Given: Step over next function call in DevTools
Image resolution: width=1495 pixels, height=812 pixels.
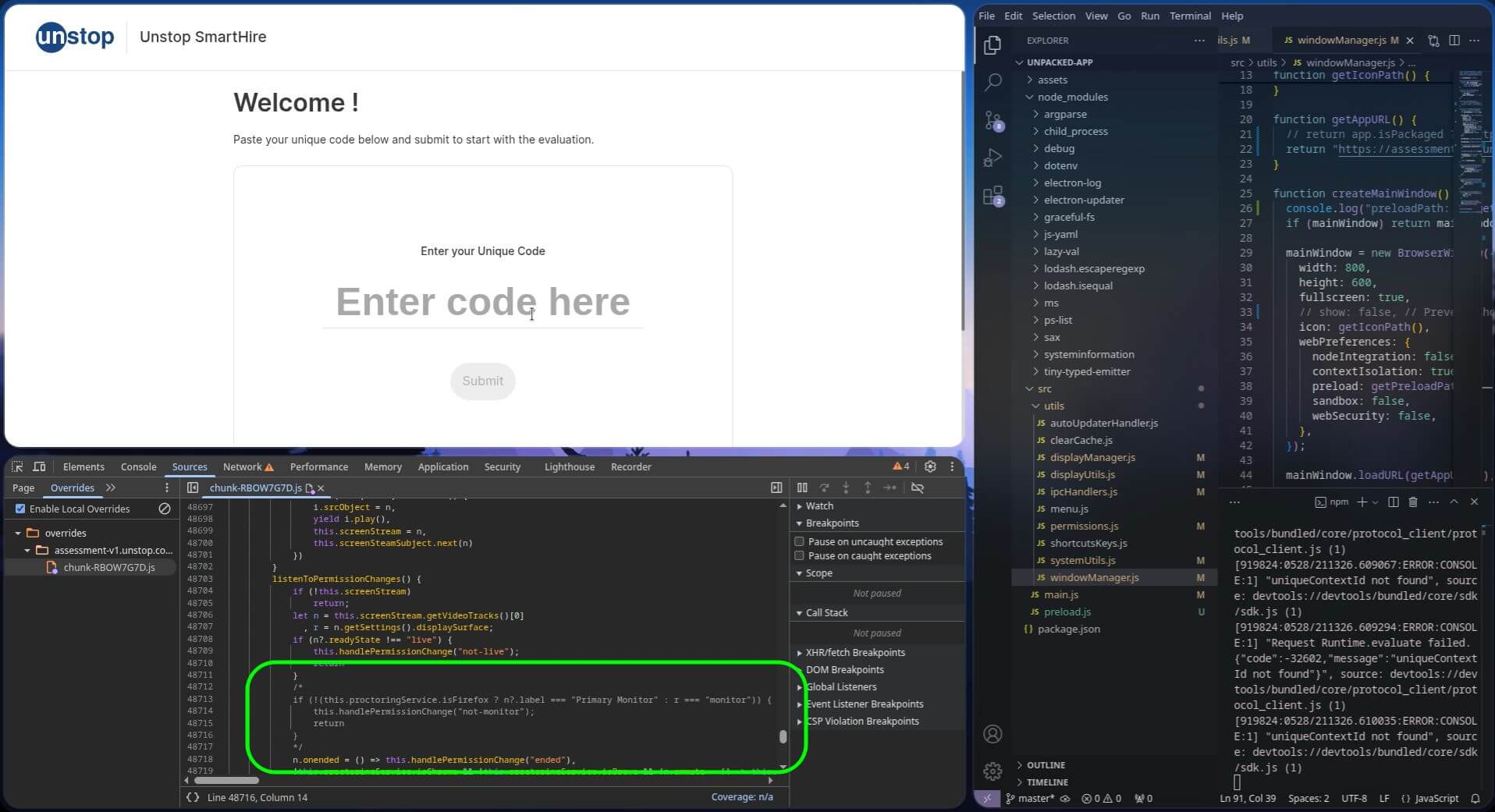Looking at the screenshot, I should coord(825,488).
